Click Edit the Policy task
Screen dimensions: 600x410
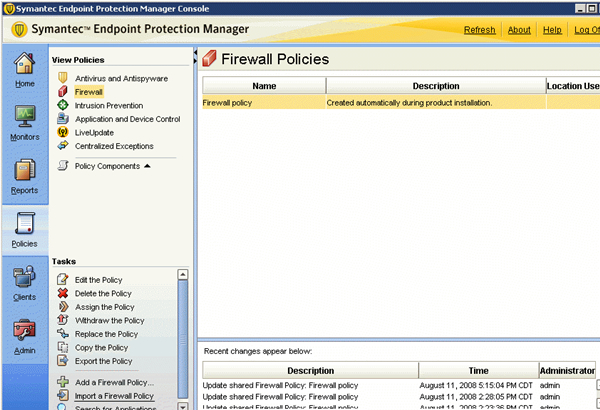point(99,279)
